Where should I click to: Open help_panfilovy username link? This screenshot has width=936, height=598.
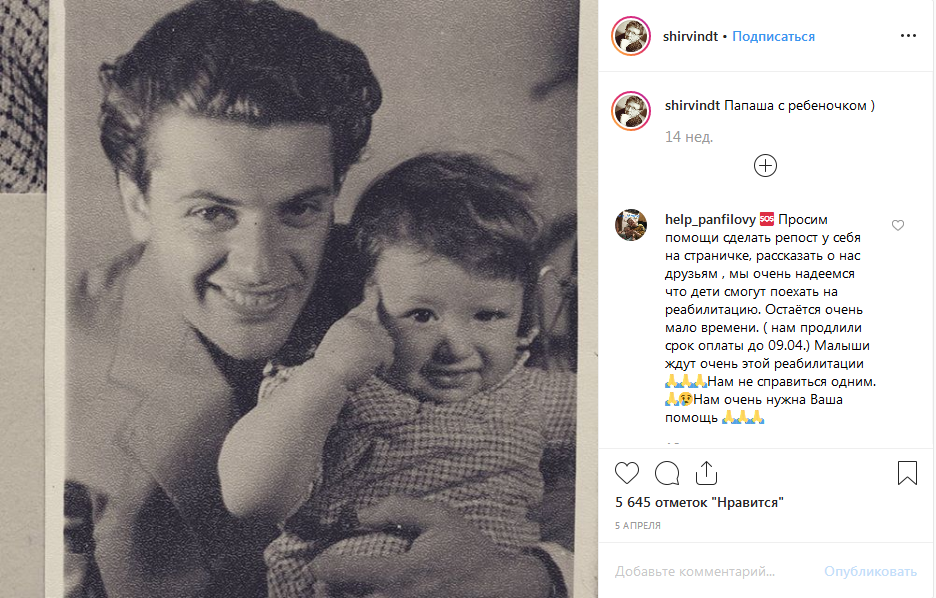point(710,219)
